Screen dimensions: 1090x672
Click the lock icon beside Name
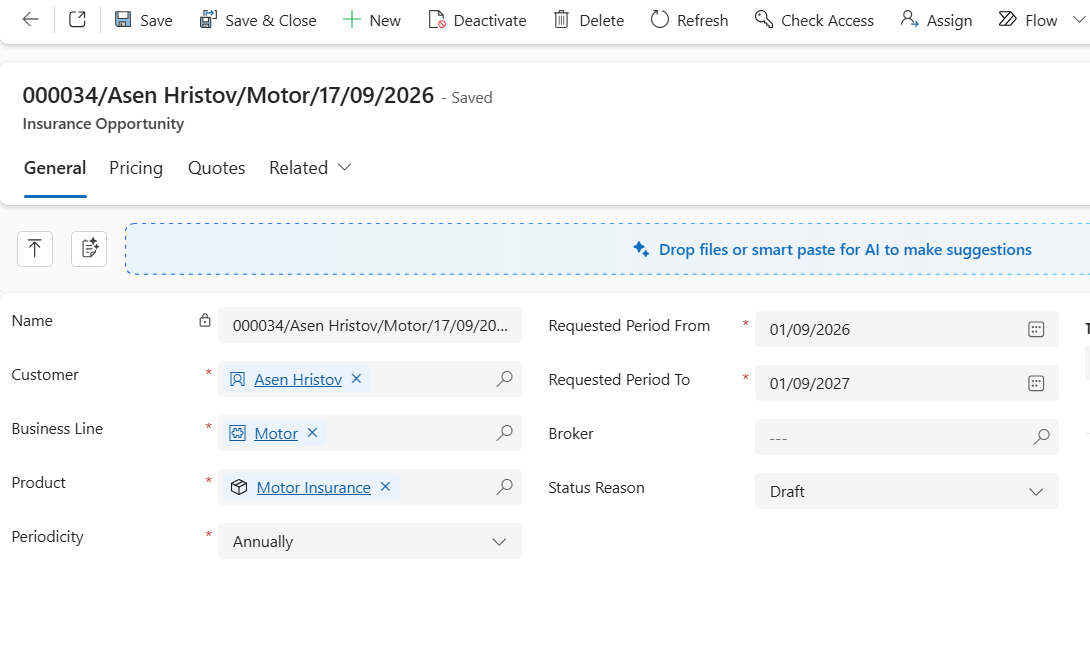(204, 320)
